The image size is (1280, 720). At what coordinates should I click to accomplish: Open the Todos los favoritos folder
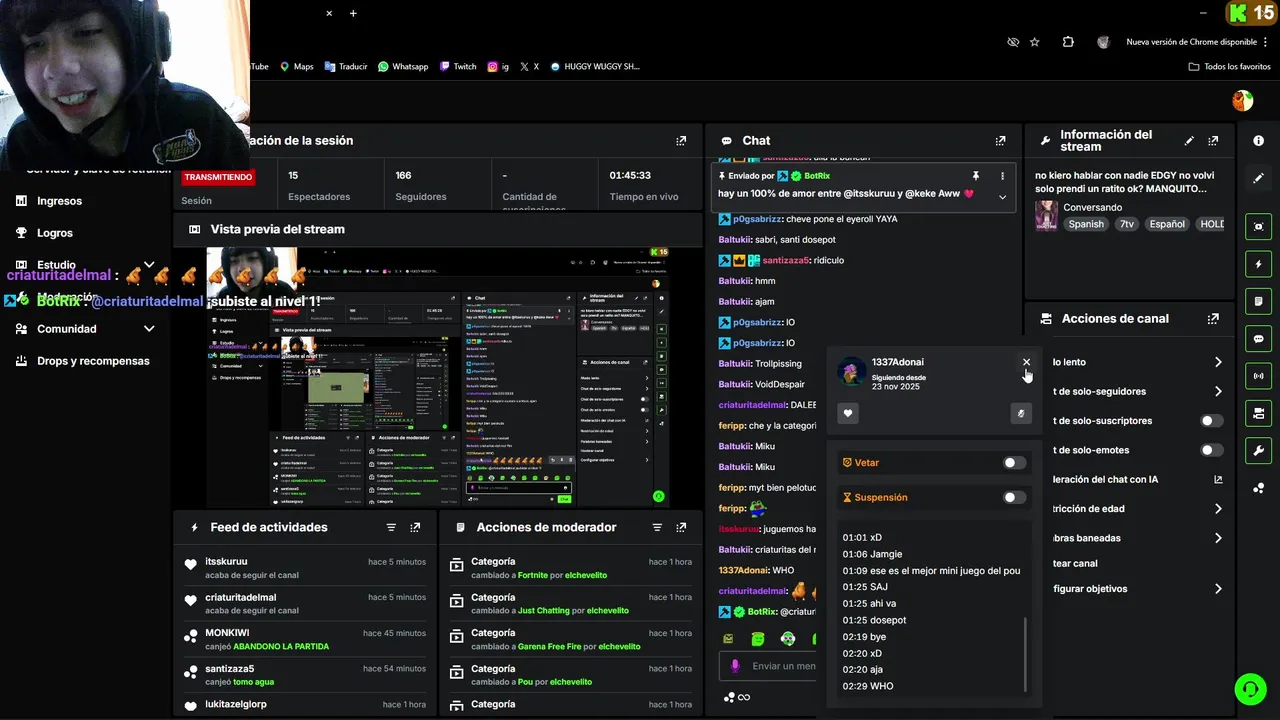1230,67
